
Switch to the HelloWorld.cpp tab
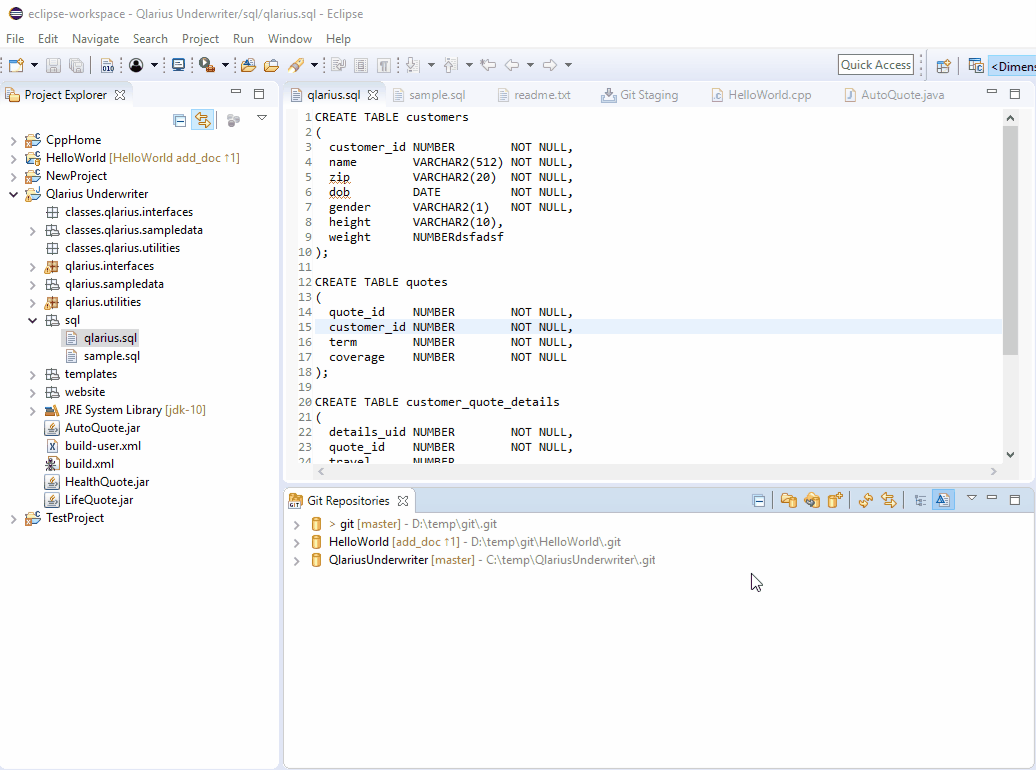(x=768, y=95)
